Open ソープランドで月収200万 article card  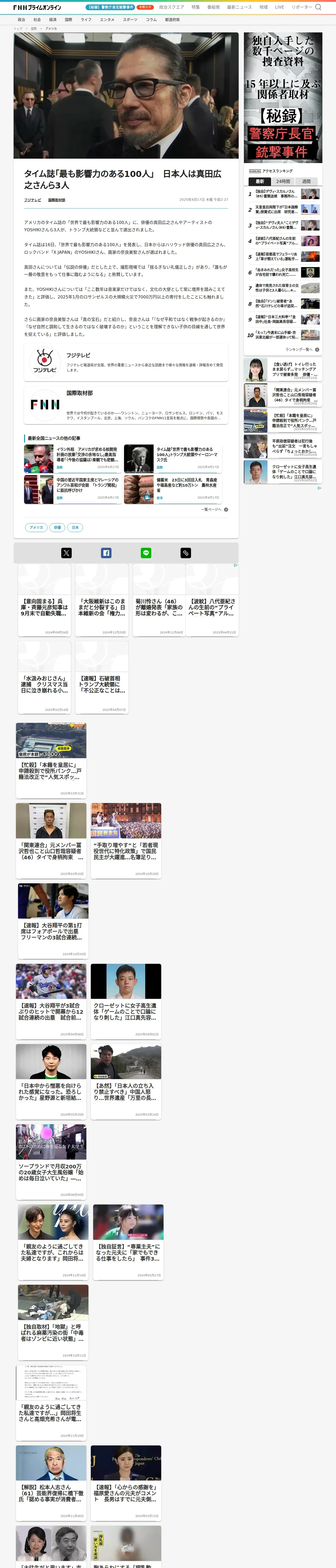[51, 1162]
